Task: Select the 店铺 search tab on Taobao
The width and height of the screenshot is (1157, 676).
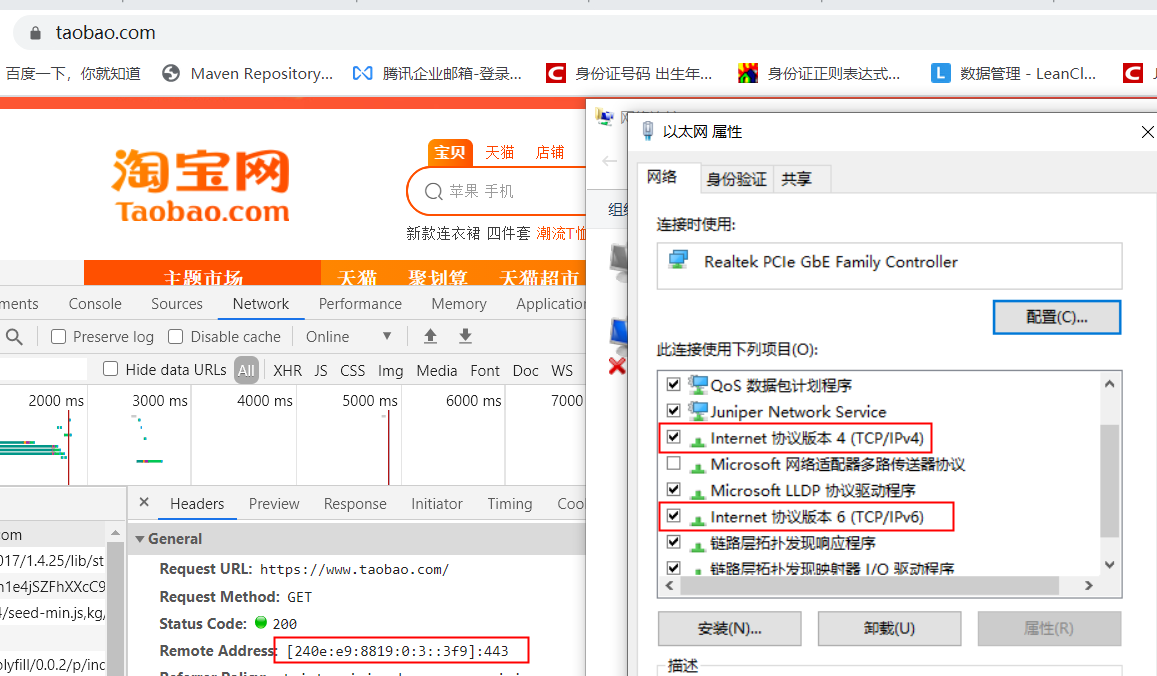Action: [550, 153]
